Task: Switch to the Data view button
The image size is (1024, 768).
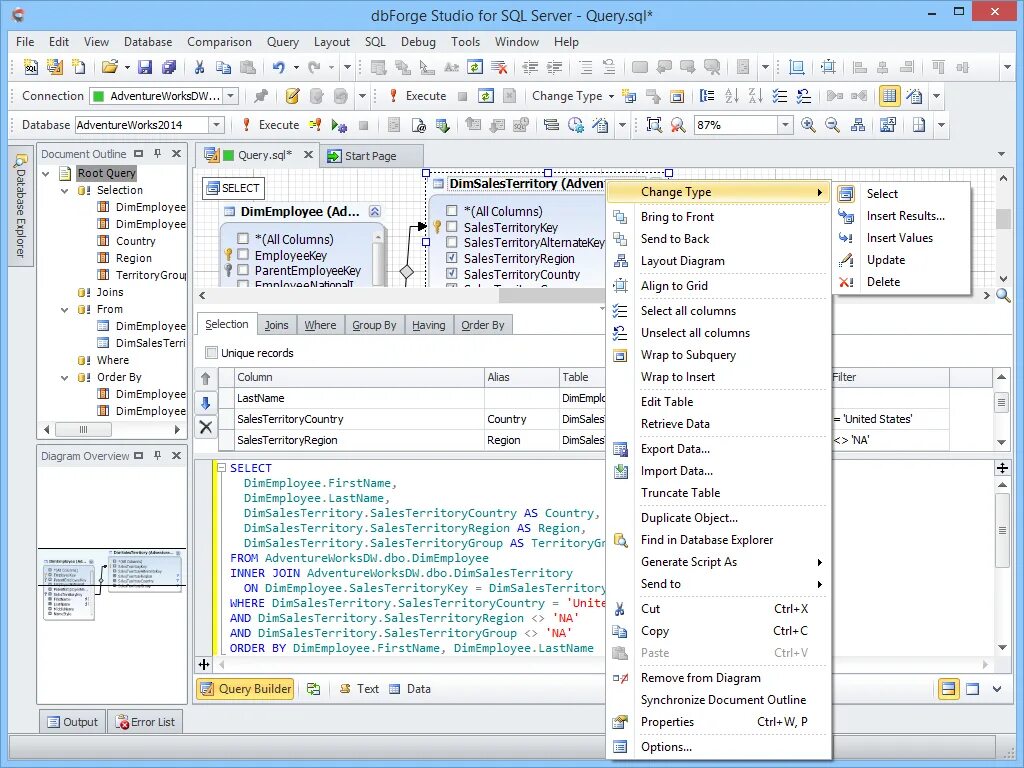Action: coord(410,688)
